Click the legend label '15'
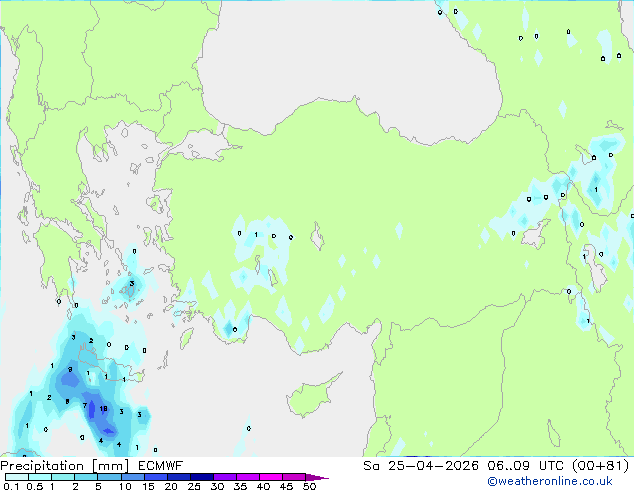The image size is (634, 490). pyautogui.click(x=148, y=486)
